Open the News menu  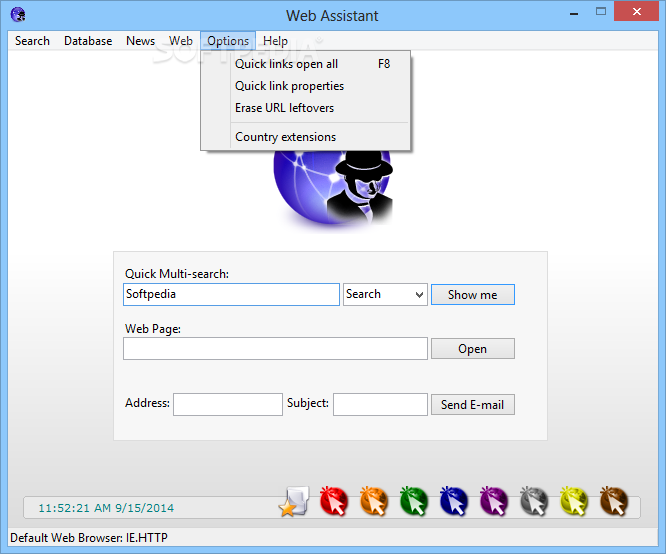[x=141, y=41]
